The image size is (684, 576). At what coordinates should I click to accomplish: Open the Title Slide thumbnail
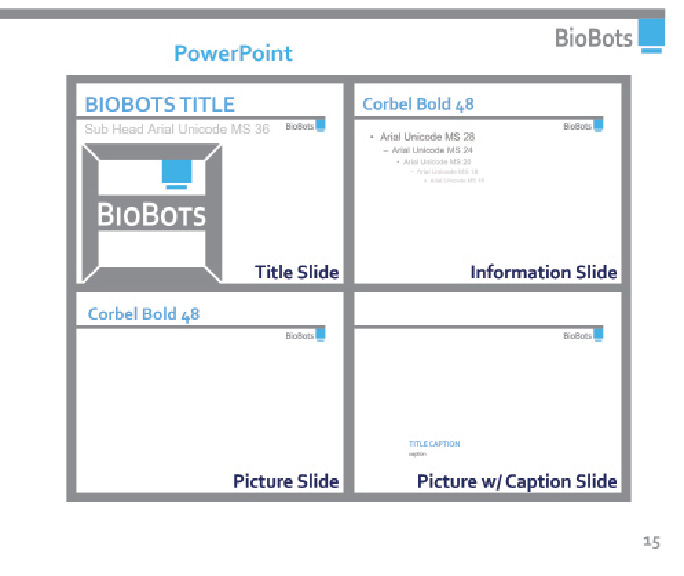pyautogui.click(x=210, y=184)
